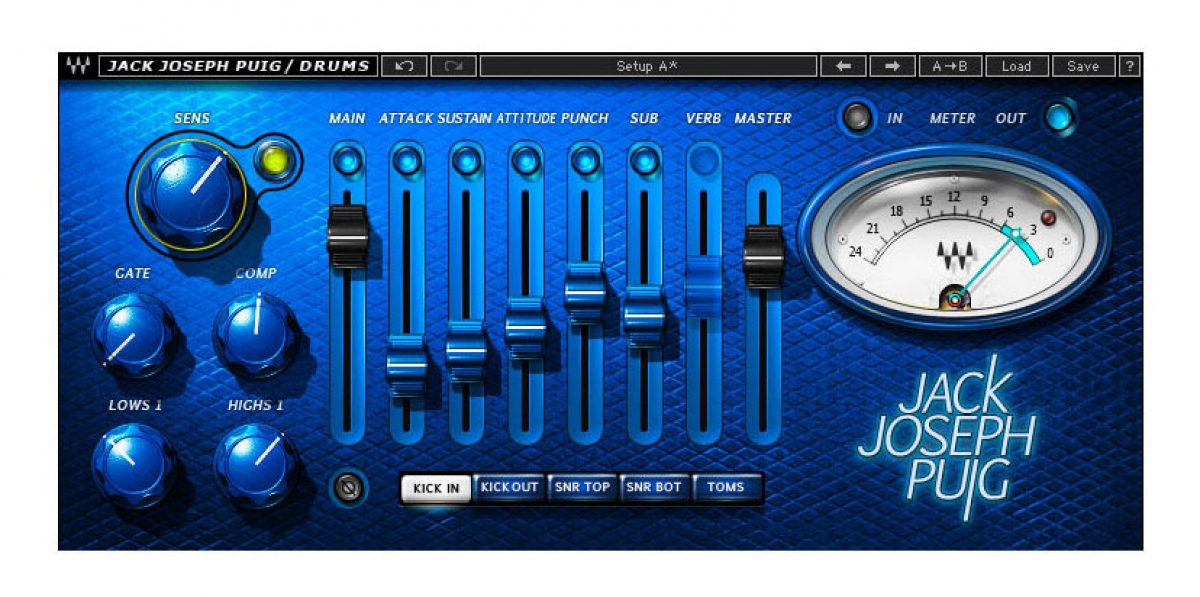Screen dimensions: 1200x597
Task: Toggle the ATTACK channel light
Action: pyautogui.click(x=406, y=160)
